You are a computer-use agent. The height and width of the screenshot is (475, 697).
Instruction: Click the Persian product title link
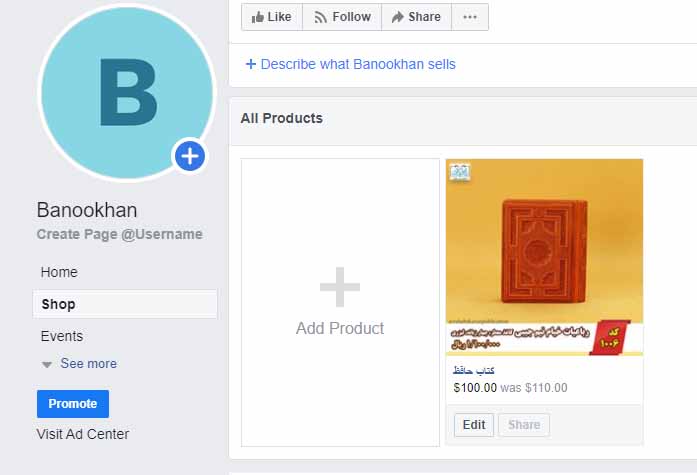click(473, 370)
